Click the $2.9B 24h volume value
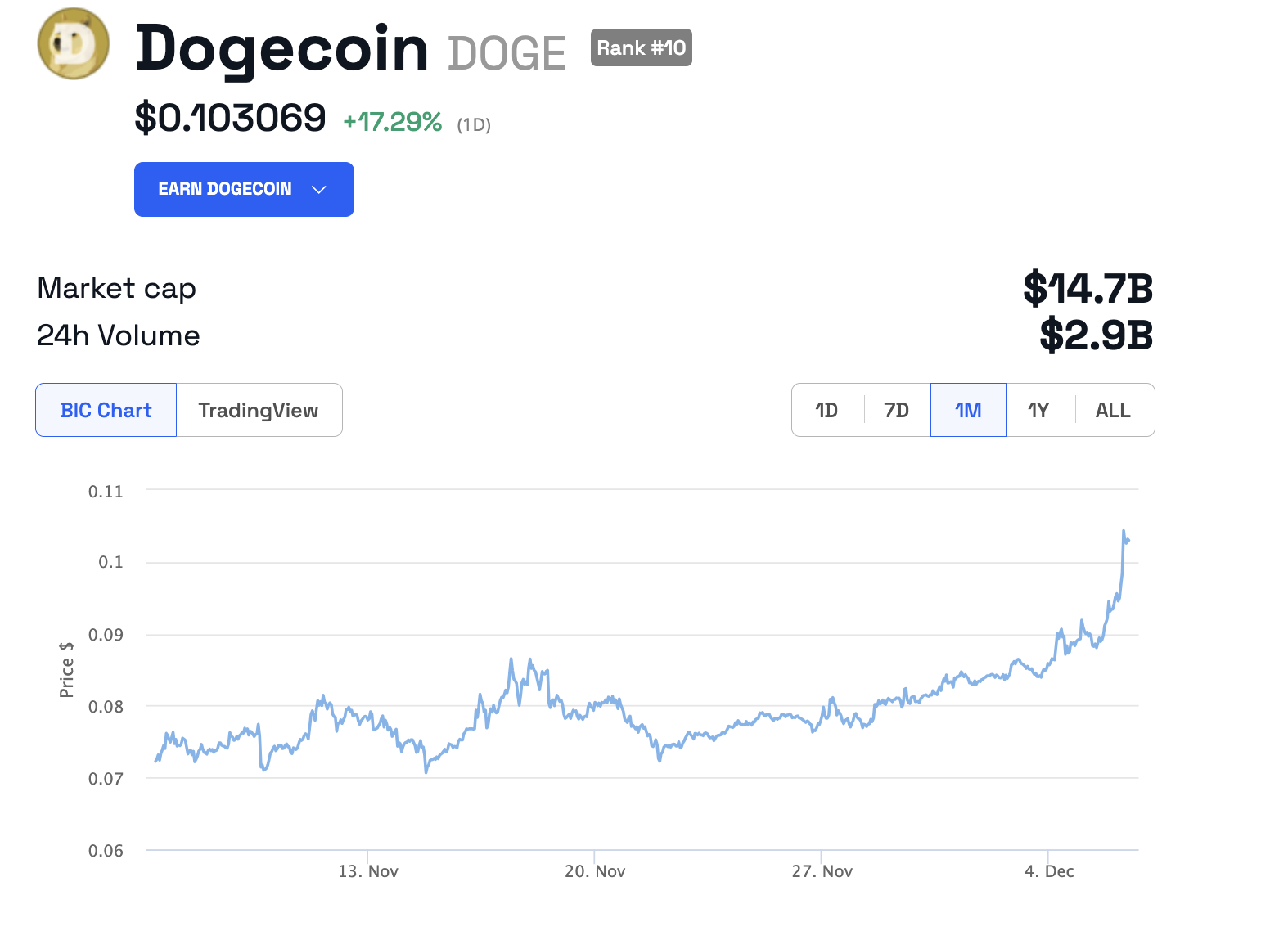The image size is (1288, 931). click(1097, 335)
